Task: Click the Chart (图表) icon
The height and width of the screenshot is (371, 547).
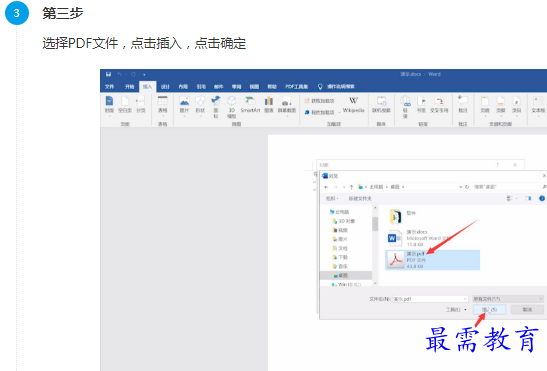Action: point(269,105)
